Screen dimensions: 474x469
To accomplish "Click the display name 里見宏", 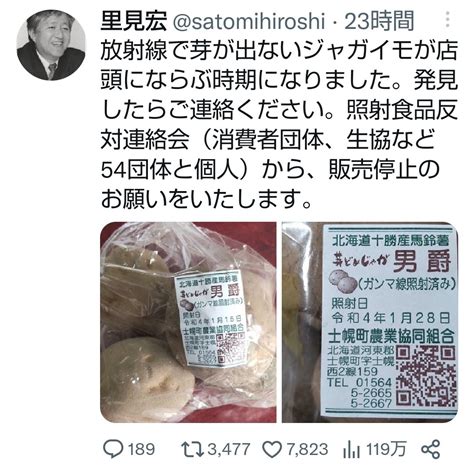I will pos(134,21).
